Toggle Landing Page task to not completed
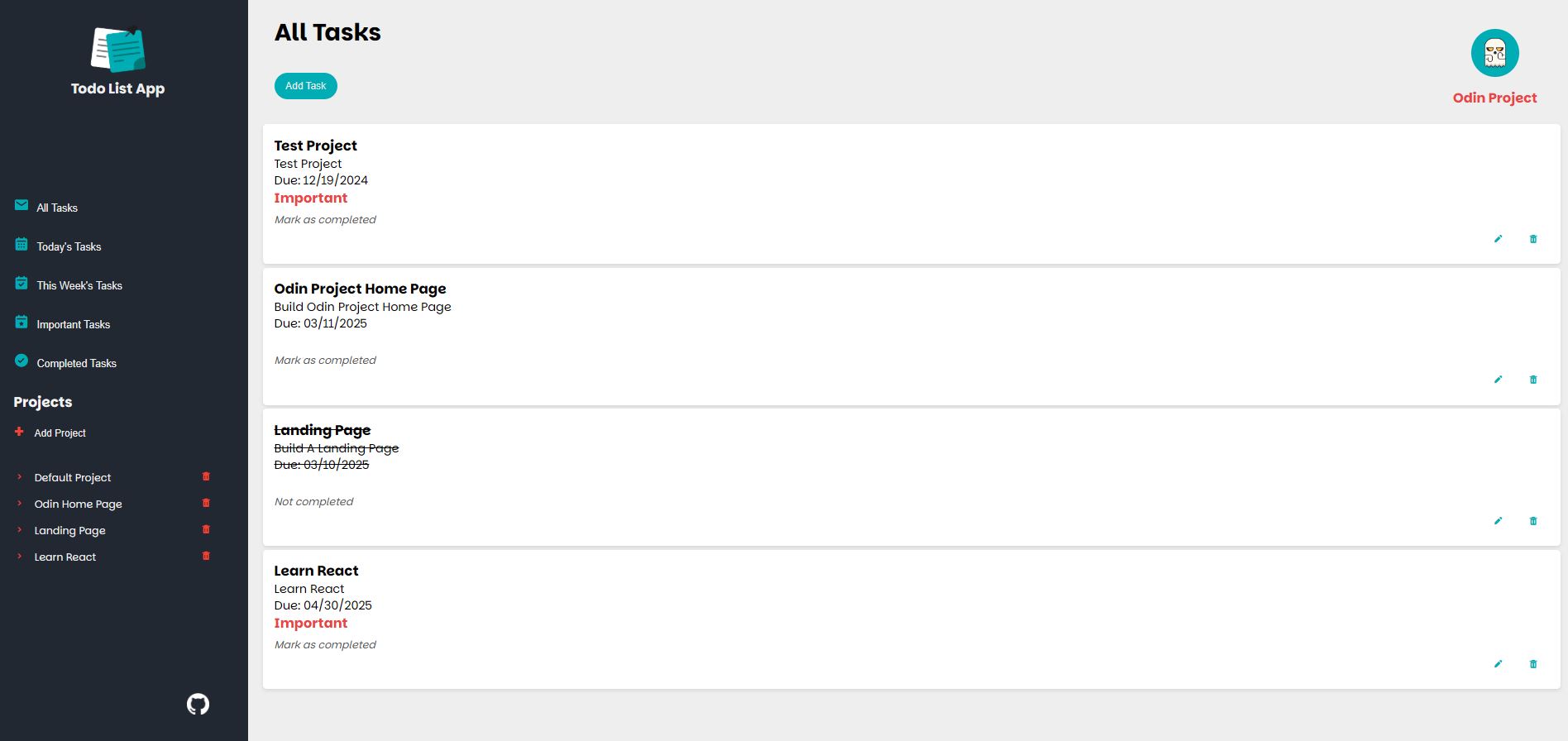Screen dimensions: 1568x741 tap(313, 502)
